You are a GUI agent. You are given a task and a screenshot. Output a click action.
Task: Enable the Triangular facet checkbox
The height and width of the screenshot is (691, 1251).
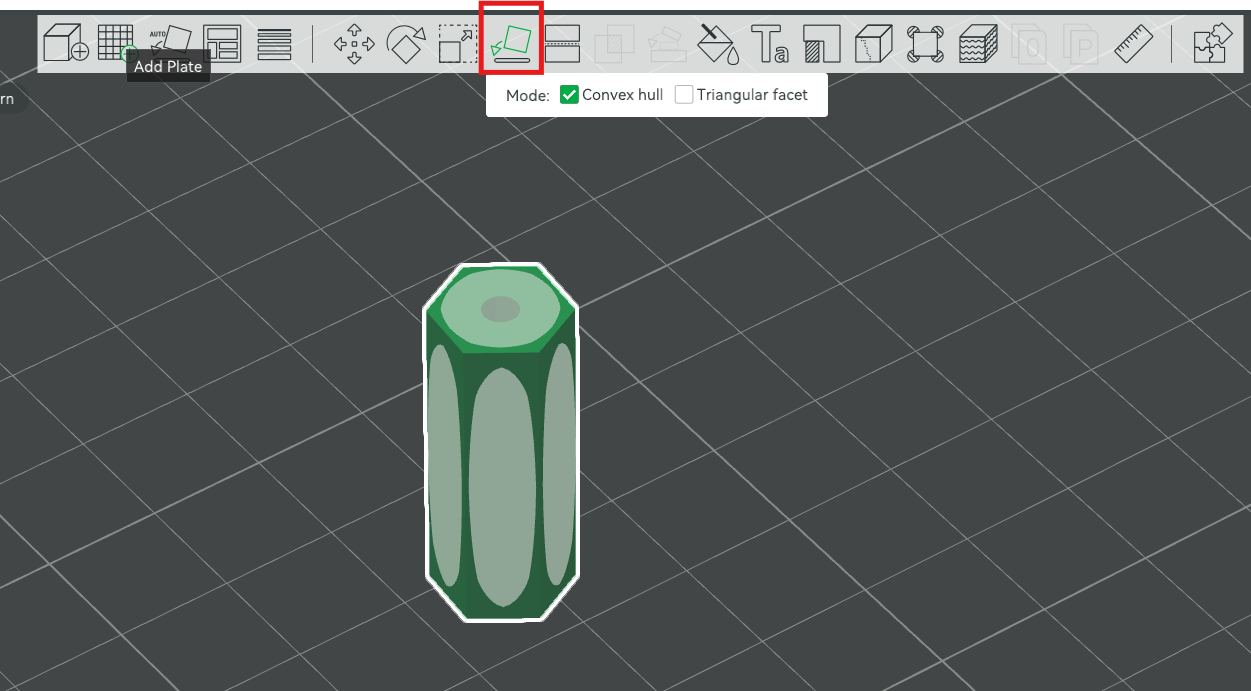pos(684,95)
